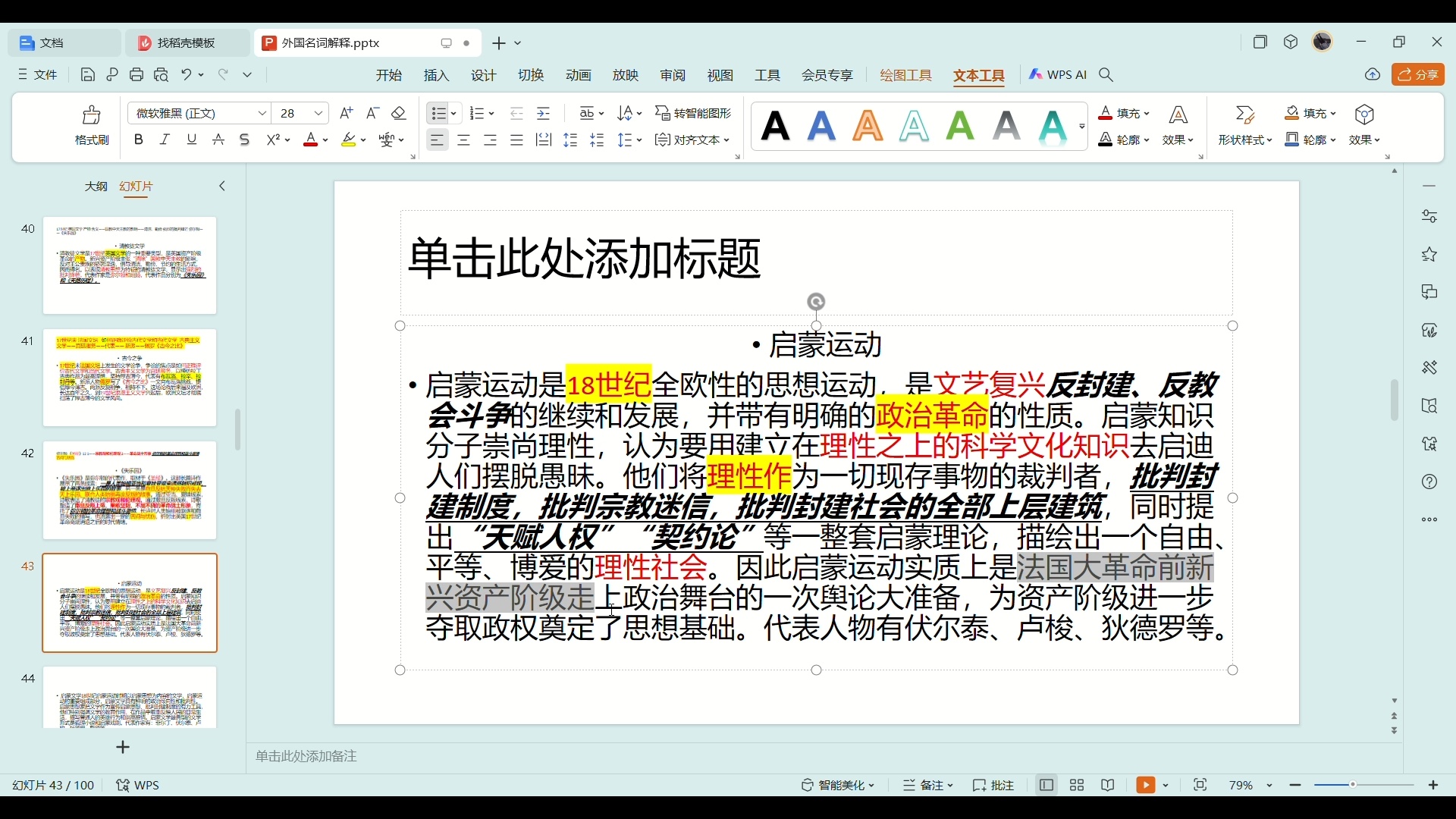Viewport: 1456px width, 819px height.
Task: Expand the text style gallery arrow
Action: point(1082,127)
